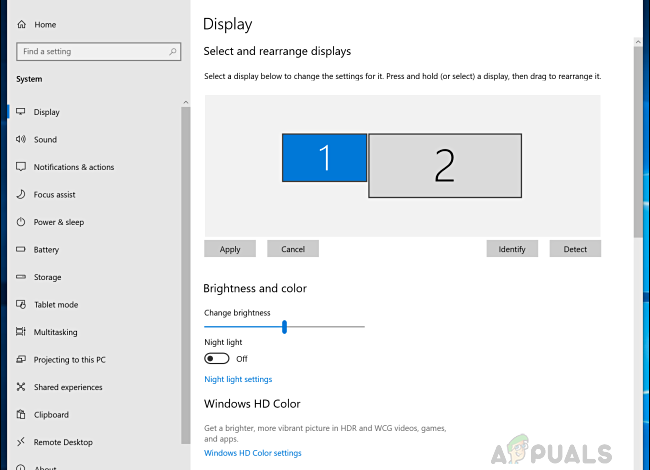Screen dimensions: 650x470
Task: Click the main page scrollbar thumb
Action: [x=638, y=142]
